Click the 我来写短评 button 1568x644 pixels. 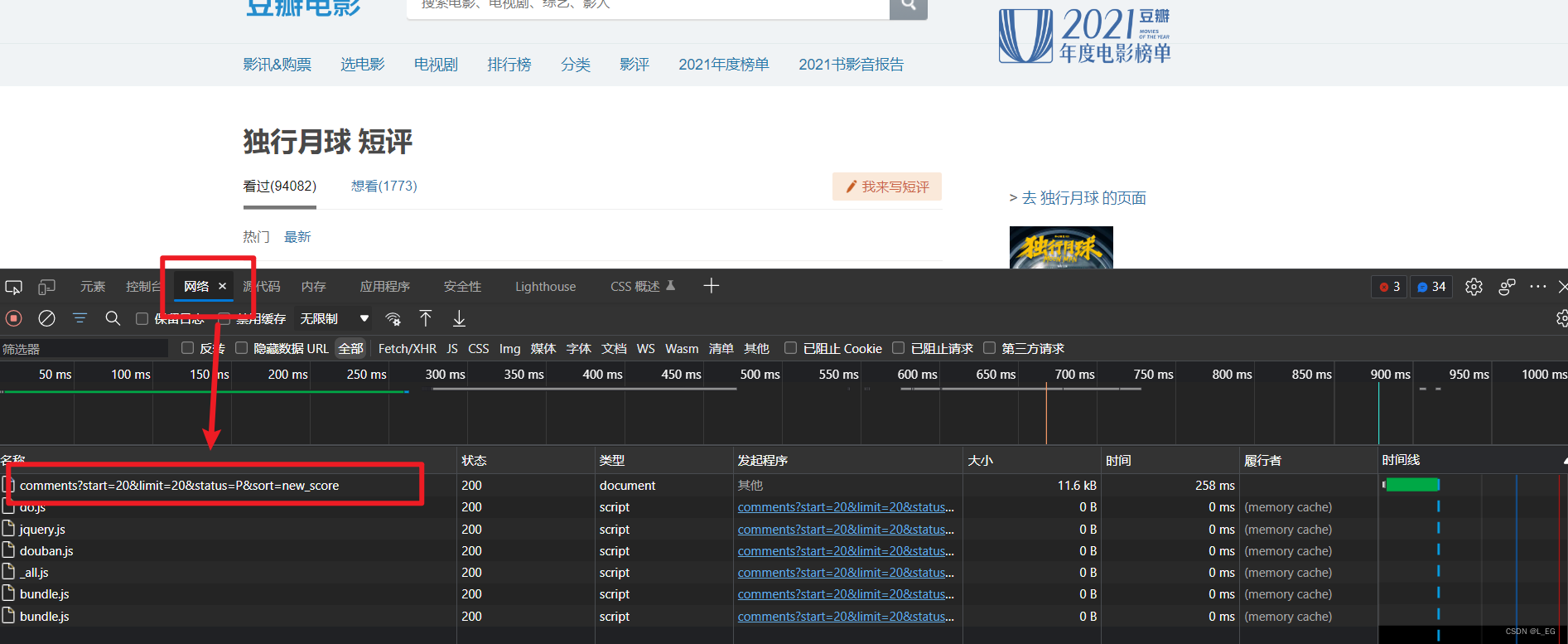[887, 186]
